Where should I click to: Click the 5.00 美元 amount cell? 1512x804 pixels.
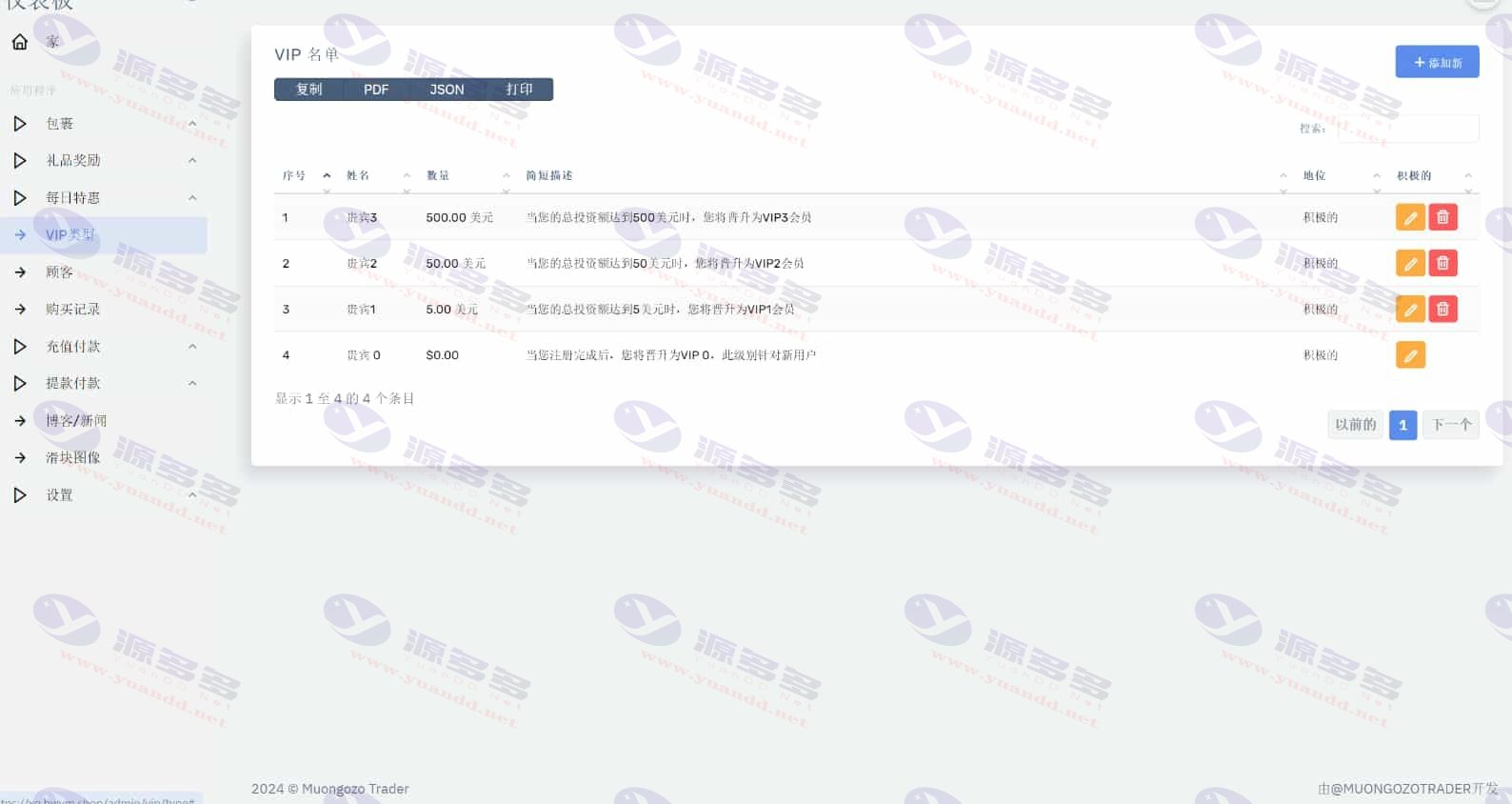(x=452, y=309)
